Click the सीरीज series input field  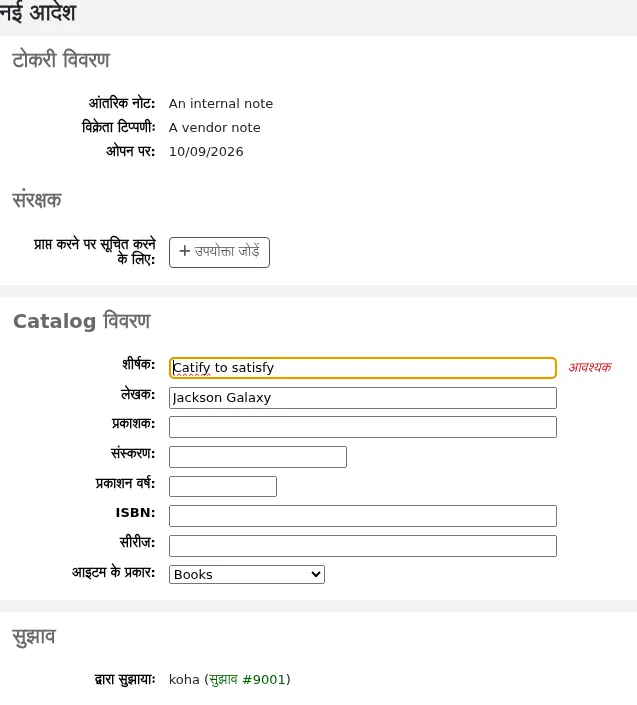pyautogui.click(x=363, y=546)
